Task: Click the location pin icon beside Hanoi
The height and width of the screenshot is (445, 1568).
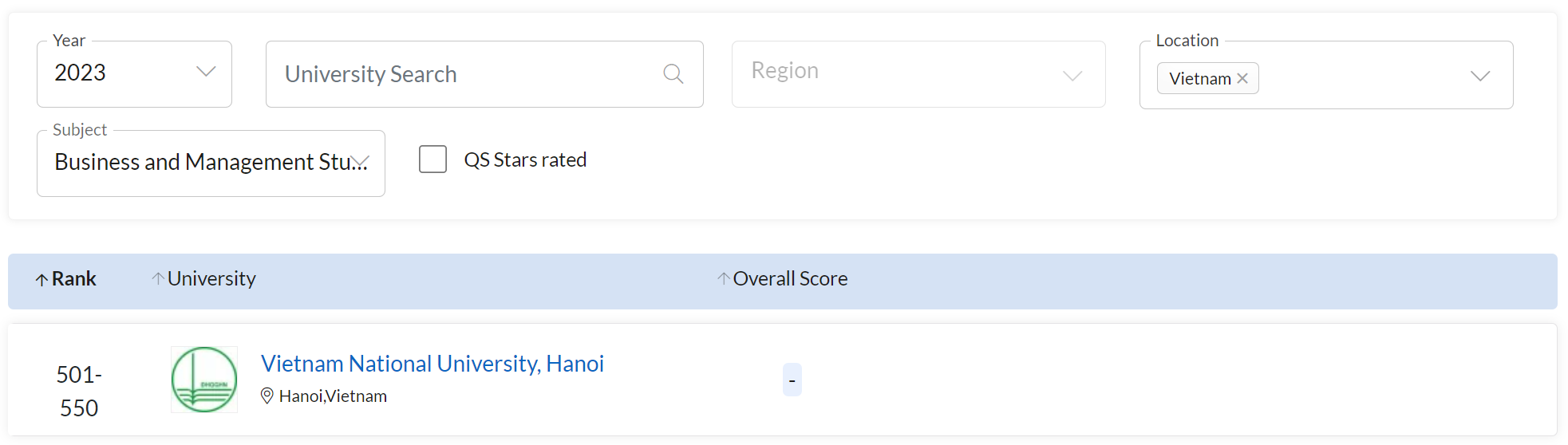Action: 267,396
